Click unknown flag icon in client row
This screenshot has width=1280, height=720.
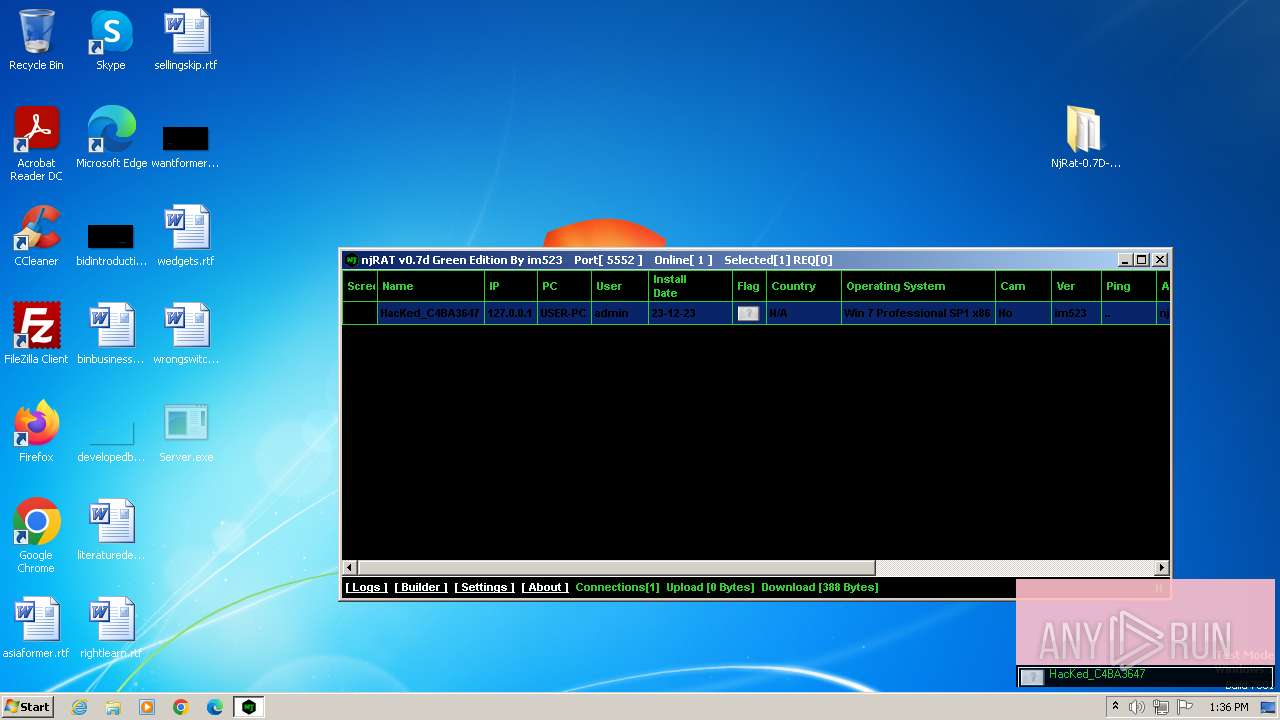(748, 313)
